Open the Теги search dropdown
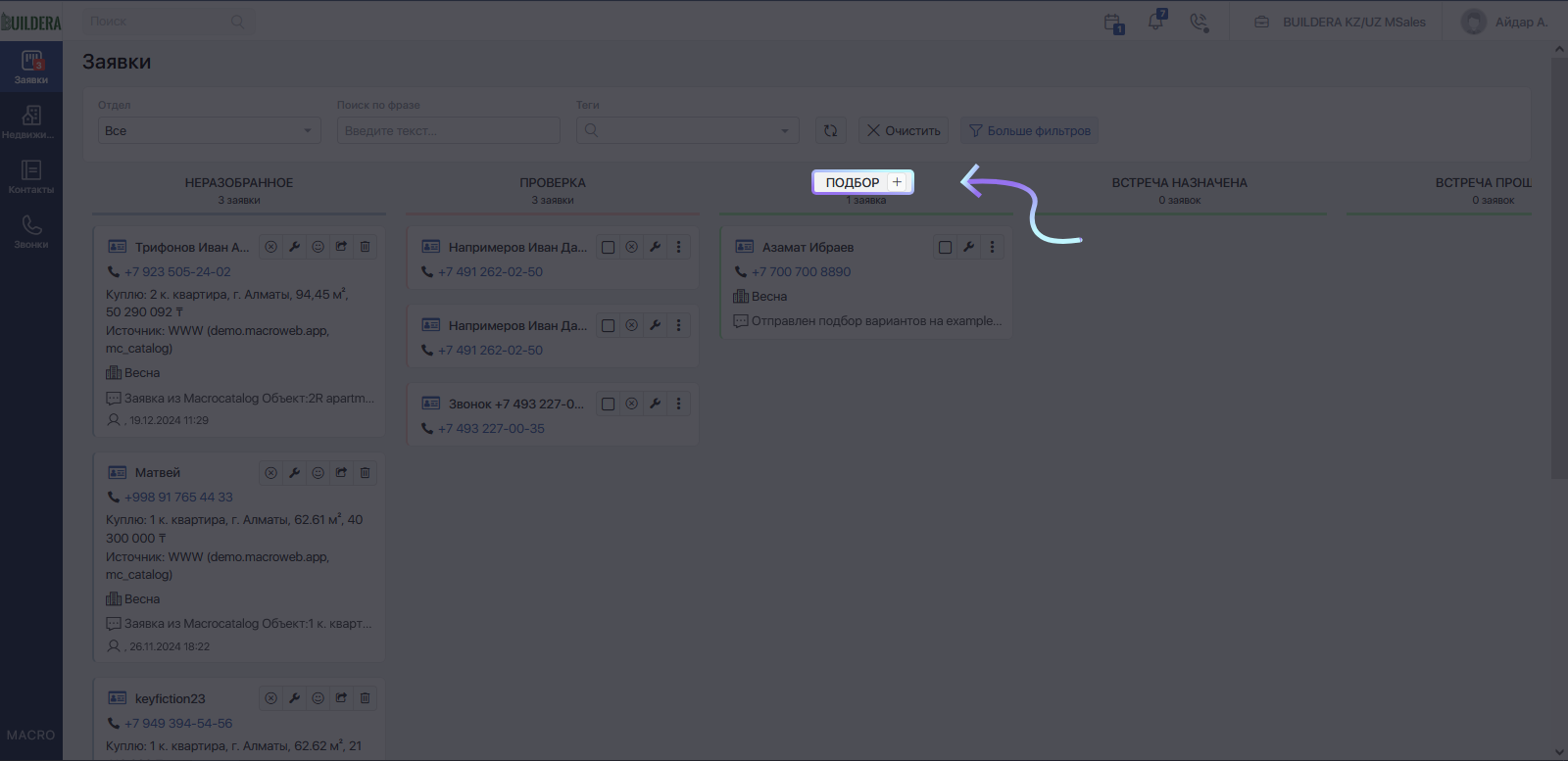This screenshot has width=1568, height=761. click(688, 130)
